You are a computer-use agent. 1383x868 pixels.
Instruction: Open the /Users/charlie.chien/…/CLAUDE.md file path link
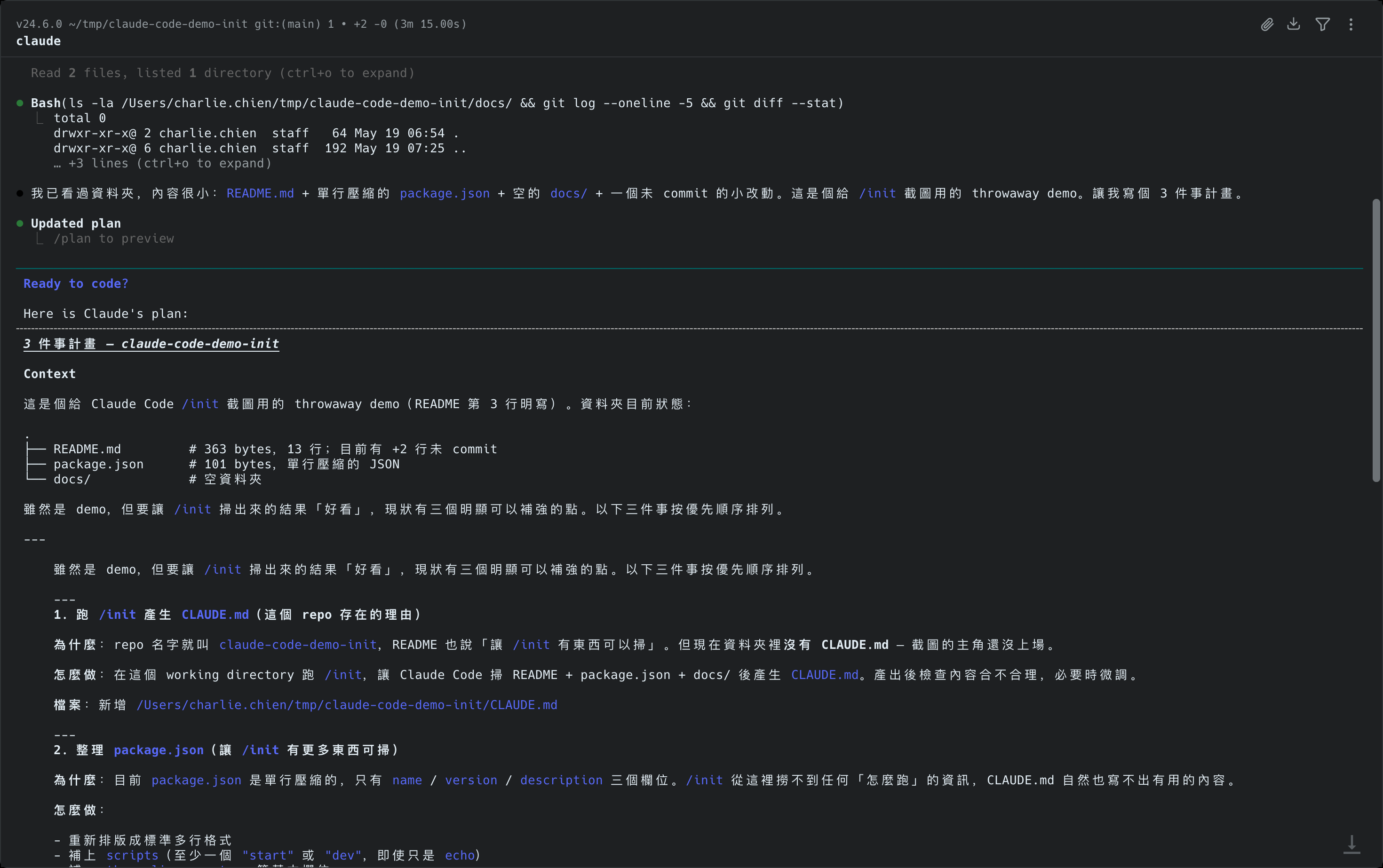coord(347,705)
